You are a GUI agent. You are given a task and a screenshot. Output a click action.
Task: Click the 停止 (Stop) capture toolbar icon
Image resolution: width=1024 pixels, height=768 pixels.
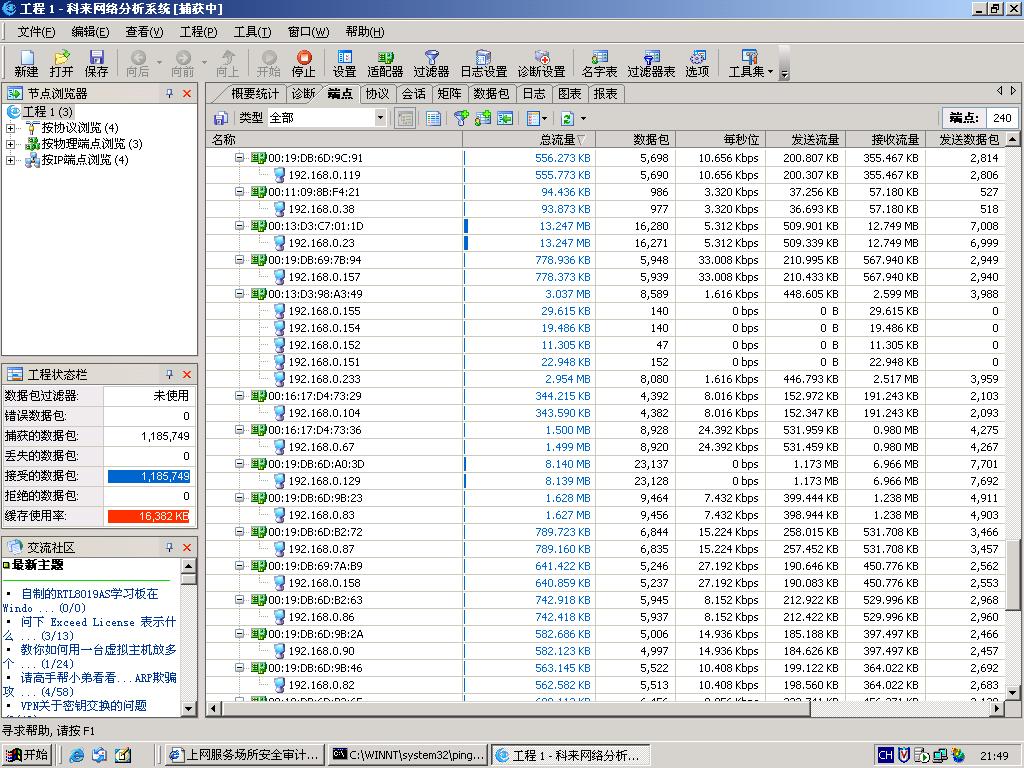click(303, 63)
